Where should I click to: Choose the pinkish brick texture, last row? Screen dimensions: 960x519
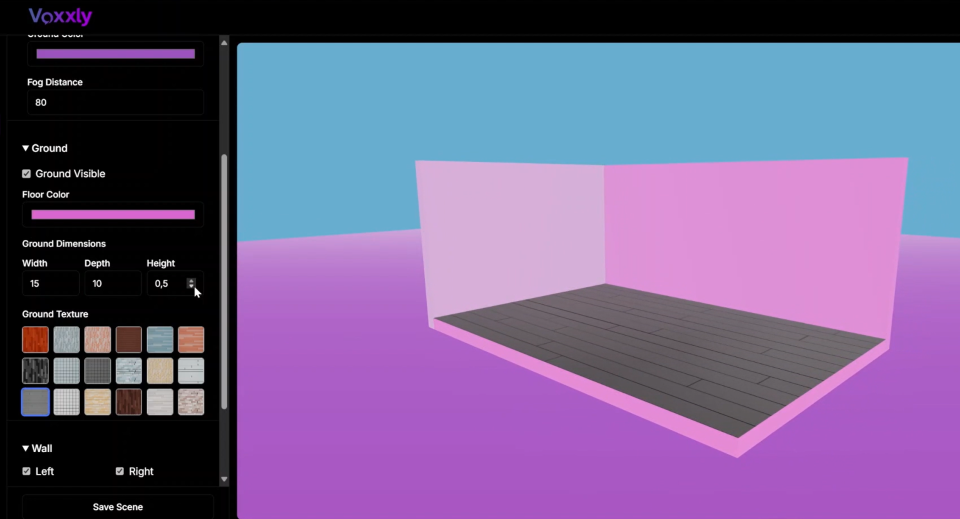[x=191, y=402]
